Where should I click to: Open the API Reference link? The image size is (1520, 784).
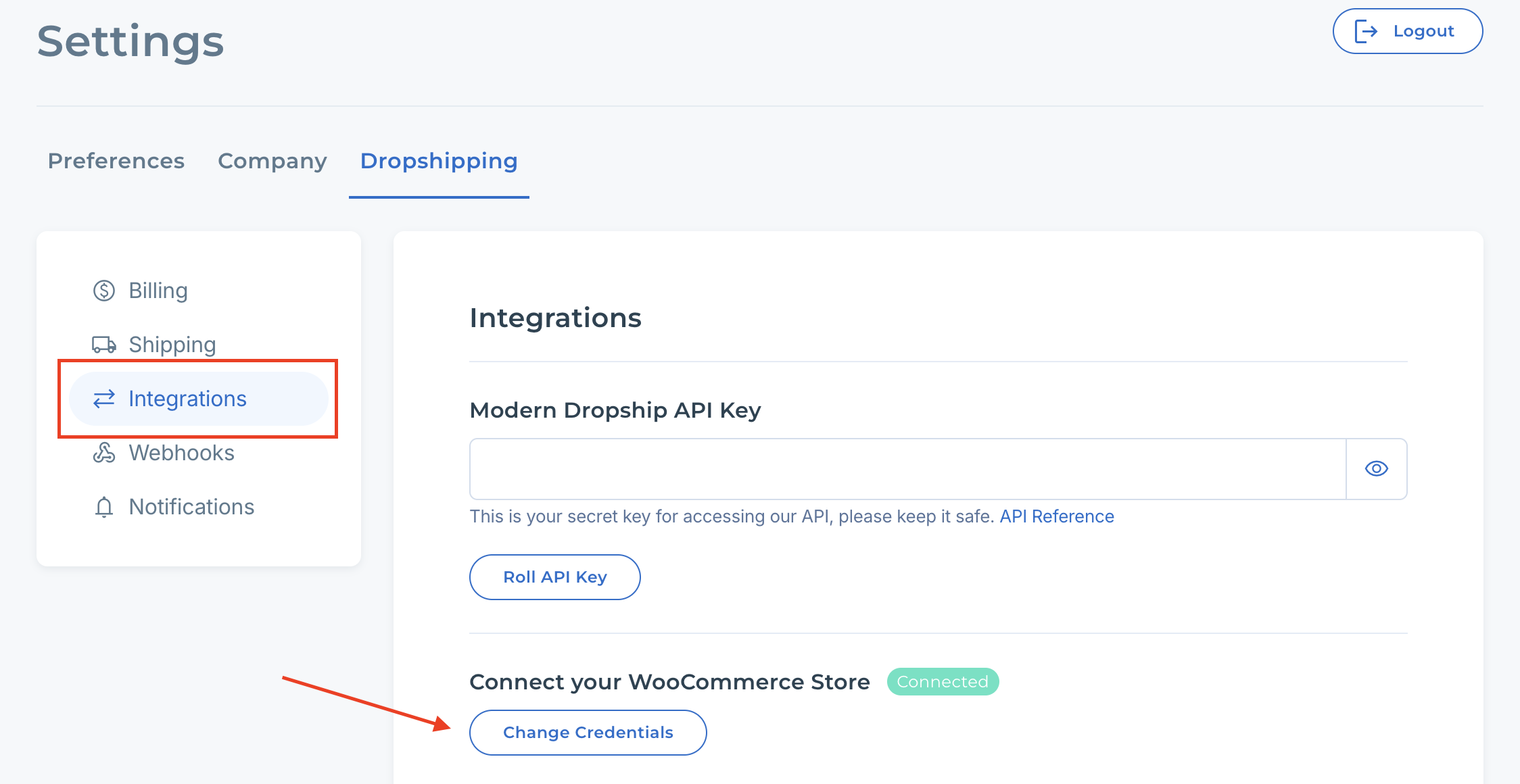tap(1056, 516)
